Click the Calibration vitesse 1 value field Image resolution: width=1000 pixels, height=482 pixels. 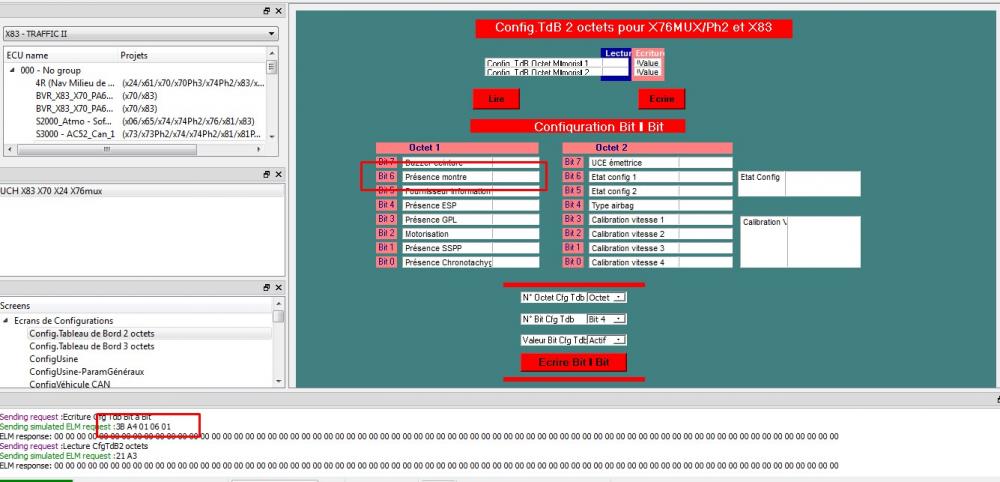(x=705, y=219)
